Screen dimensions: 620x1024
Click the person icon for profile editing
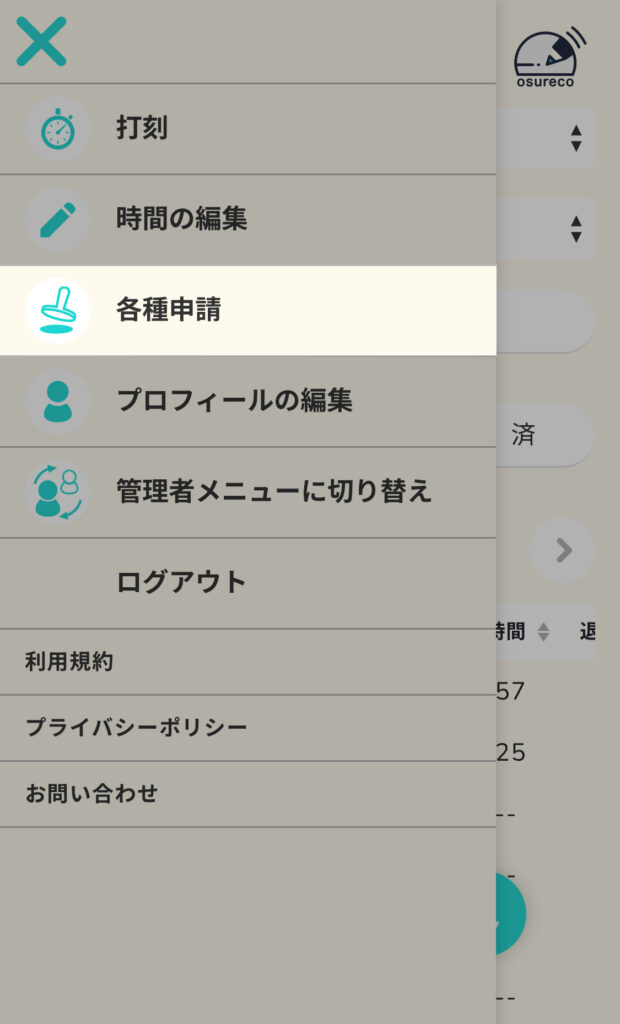coord(57,401)
